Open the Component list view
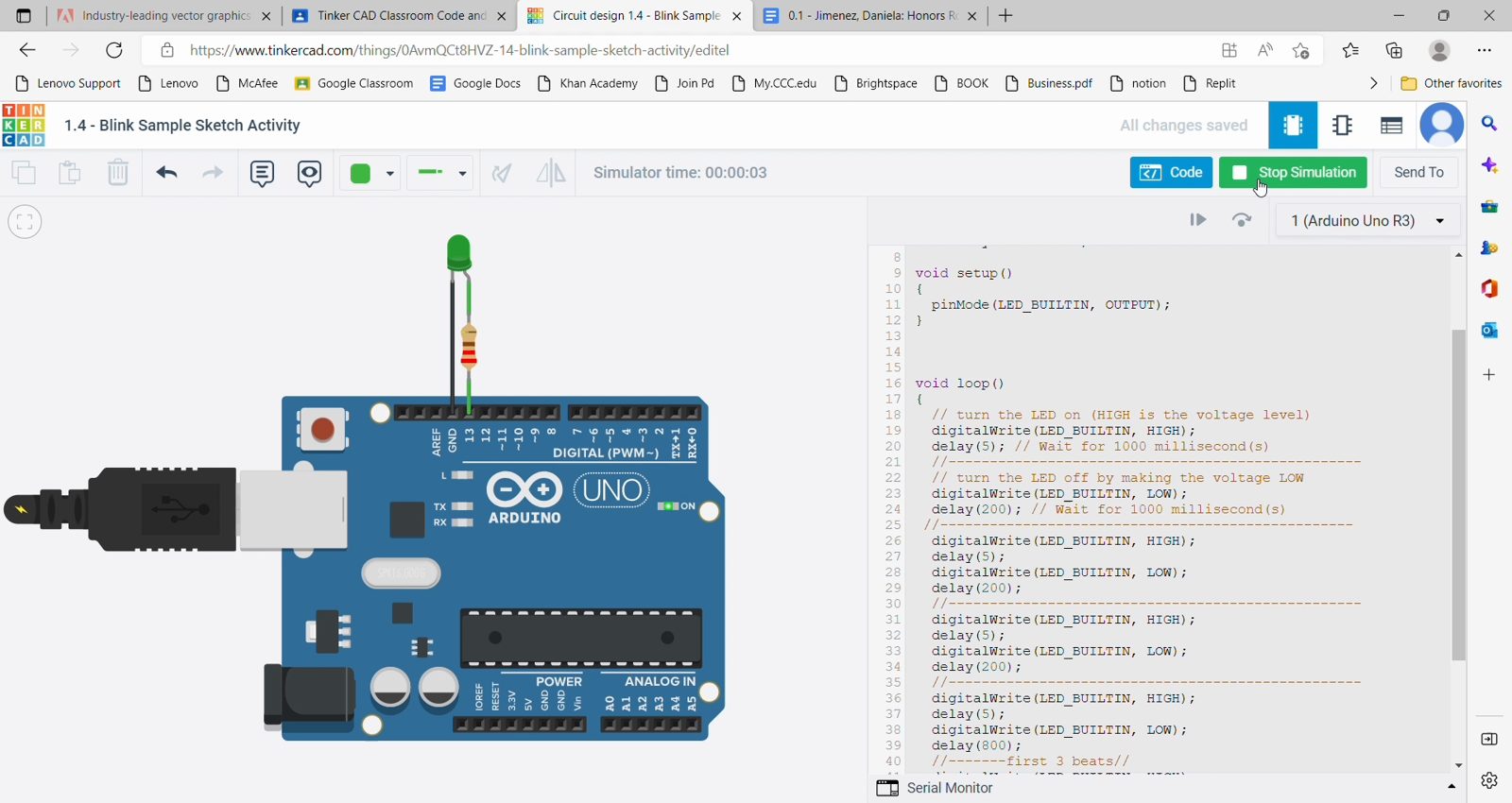This screenshot has width=1512, height=803. (x=1391, y=125)
